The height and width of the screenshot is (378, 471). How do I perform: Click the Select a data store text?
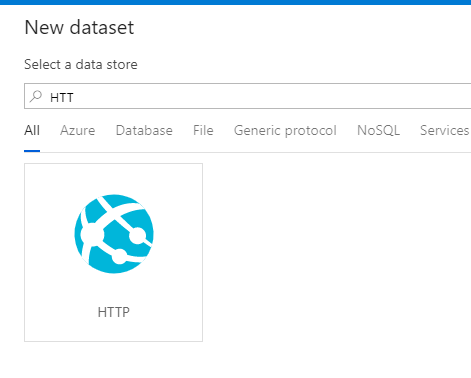81,64
